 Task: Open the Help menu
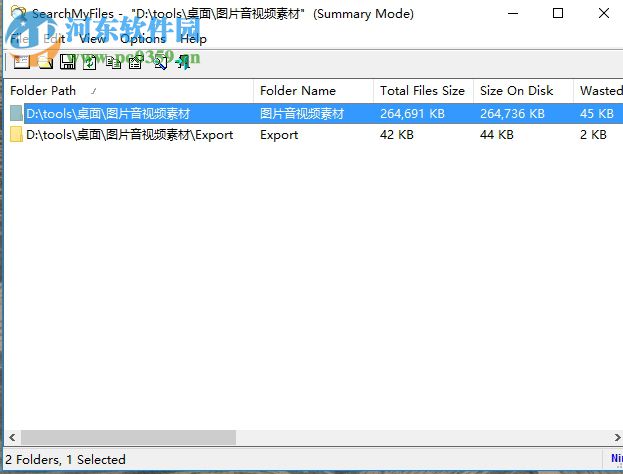(x=193, y=39)
